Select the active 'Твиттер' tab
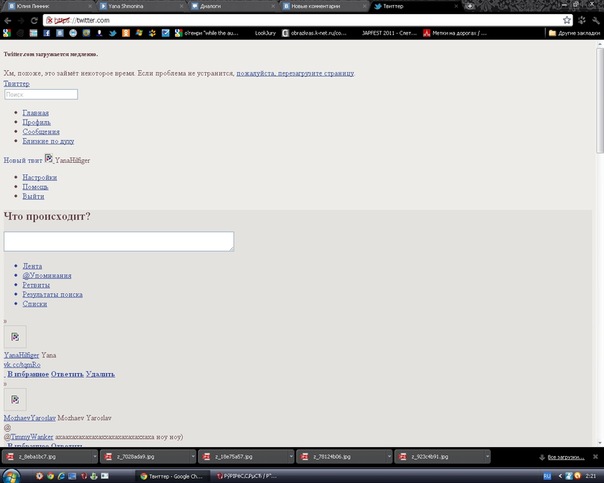The width and height of the screenshot is (604, 483). (416, 6)
